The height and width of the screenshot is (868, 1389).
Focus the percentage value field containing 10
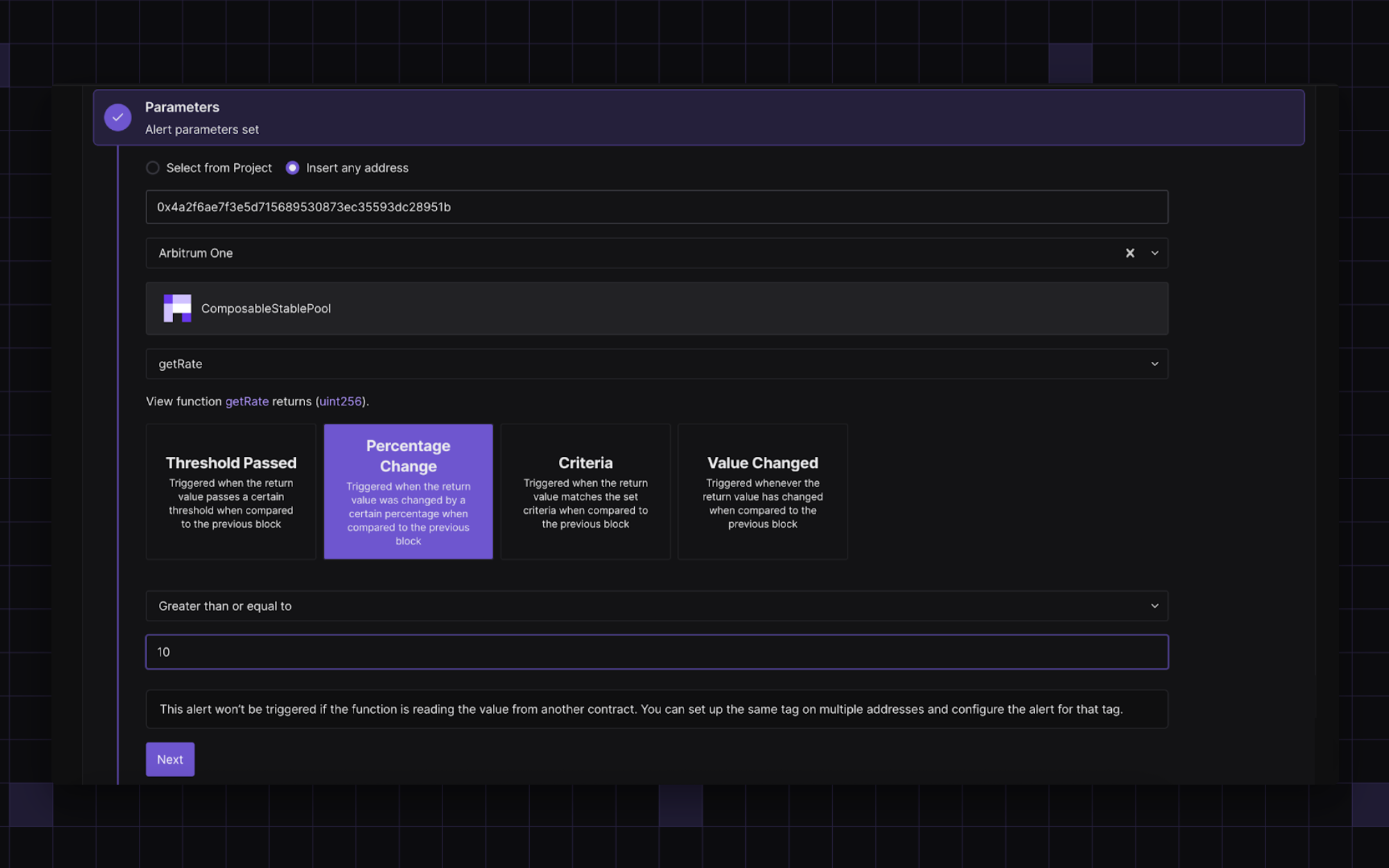pyautogui.click(x=656, y=652)
